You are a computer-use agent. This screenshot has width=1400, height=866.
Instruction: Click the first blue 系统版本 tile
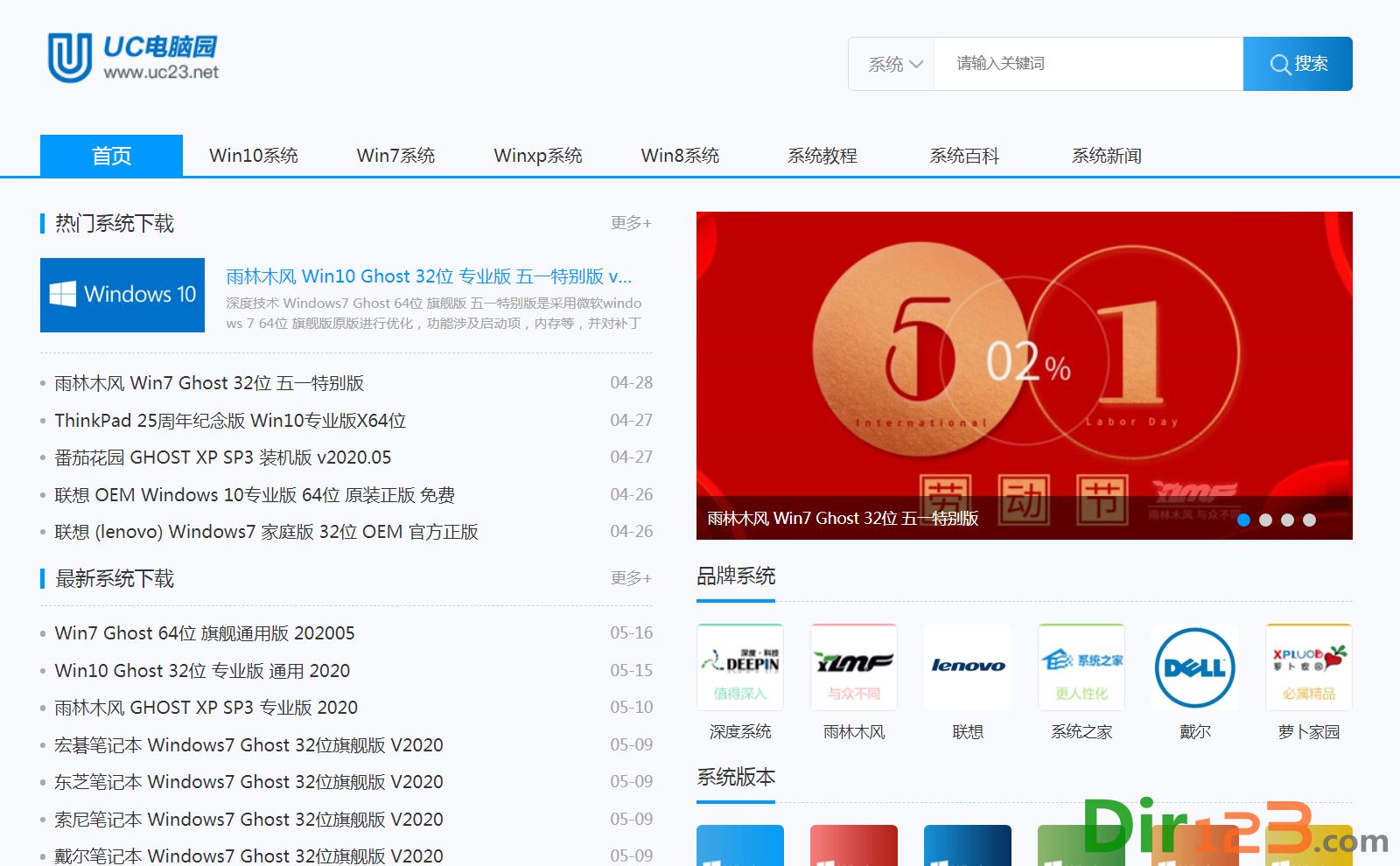(x=740, y=845)
